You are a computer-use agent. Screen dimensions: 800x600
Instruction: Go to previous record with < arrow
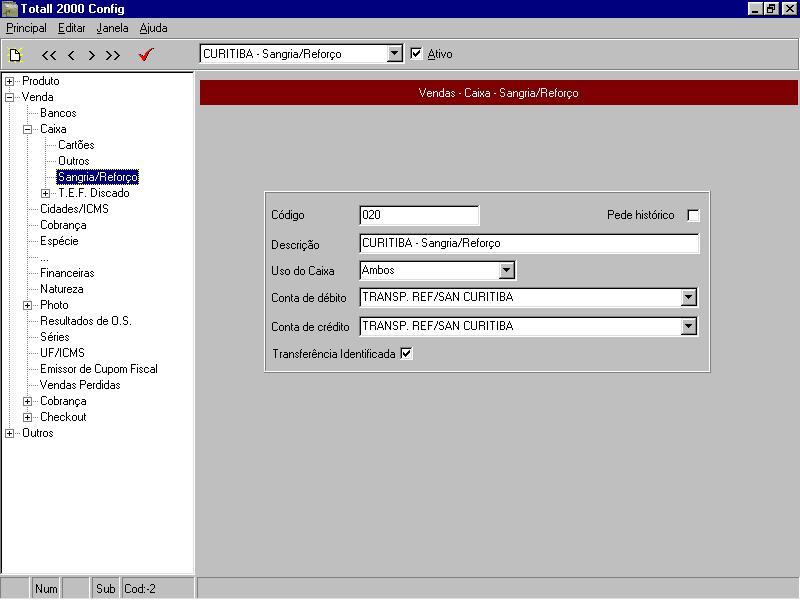(71, 55)
